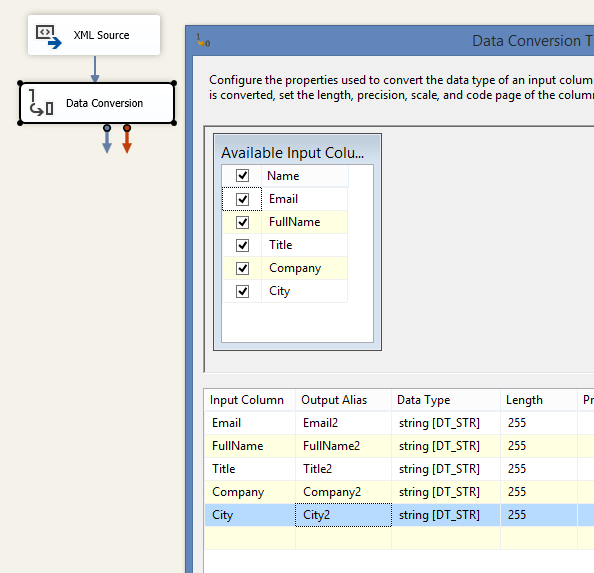Image resolution: width=594 pixels, height=573 pixels.
Task: Click the Name column header in available columns
Action: pyautogui.click(x=305, y=176)
